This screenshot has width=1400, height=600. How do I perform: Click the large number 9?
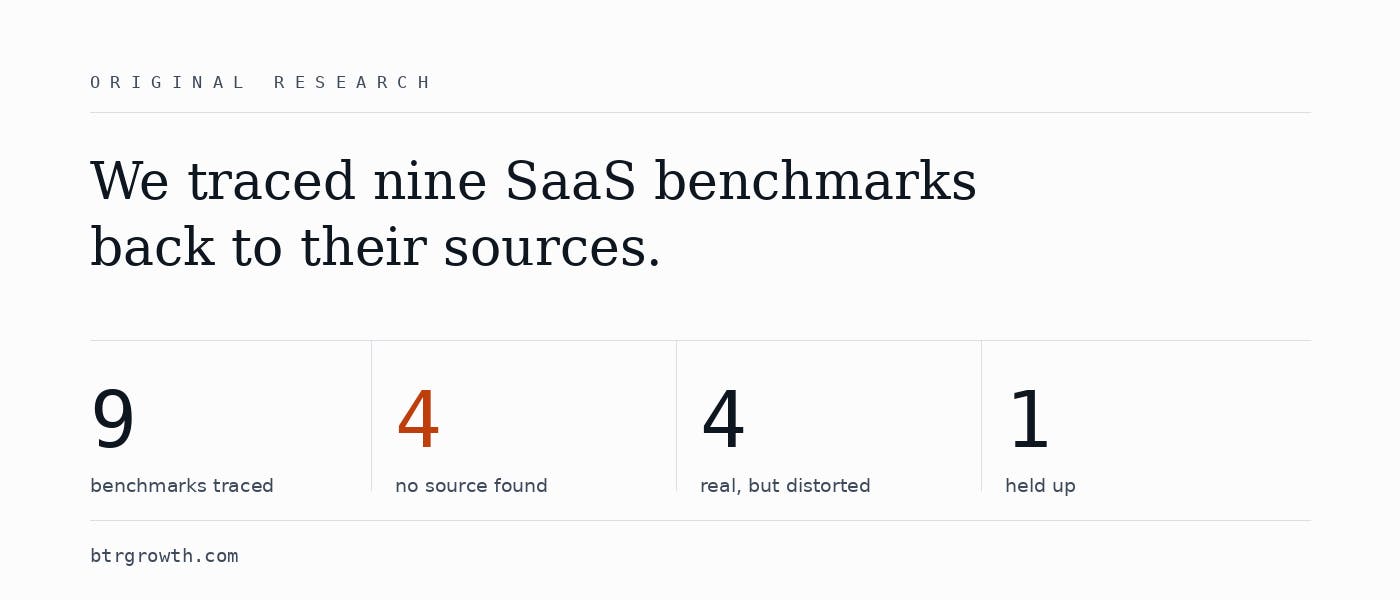pos(113,421)
